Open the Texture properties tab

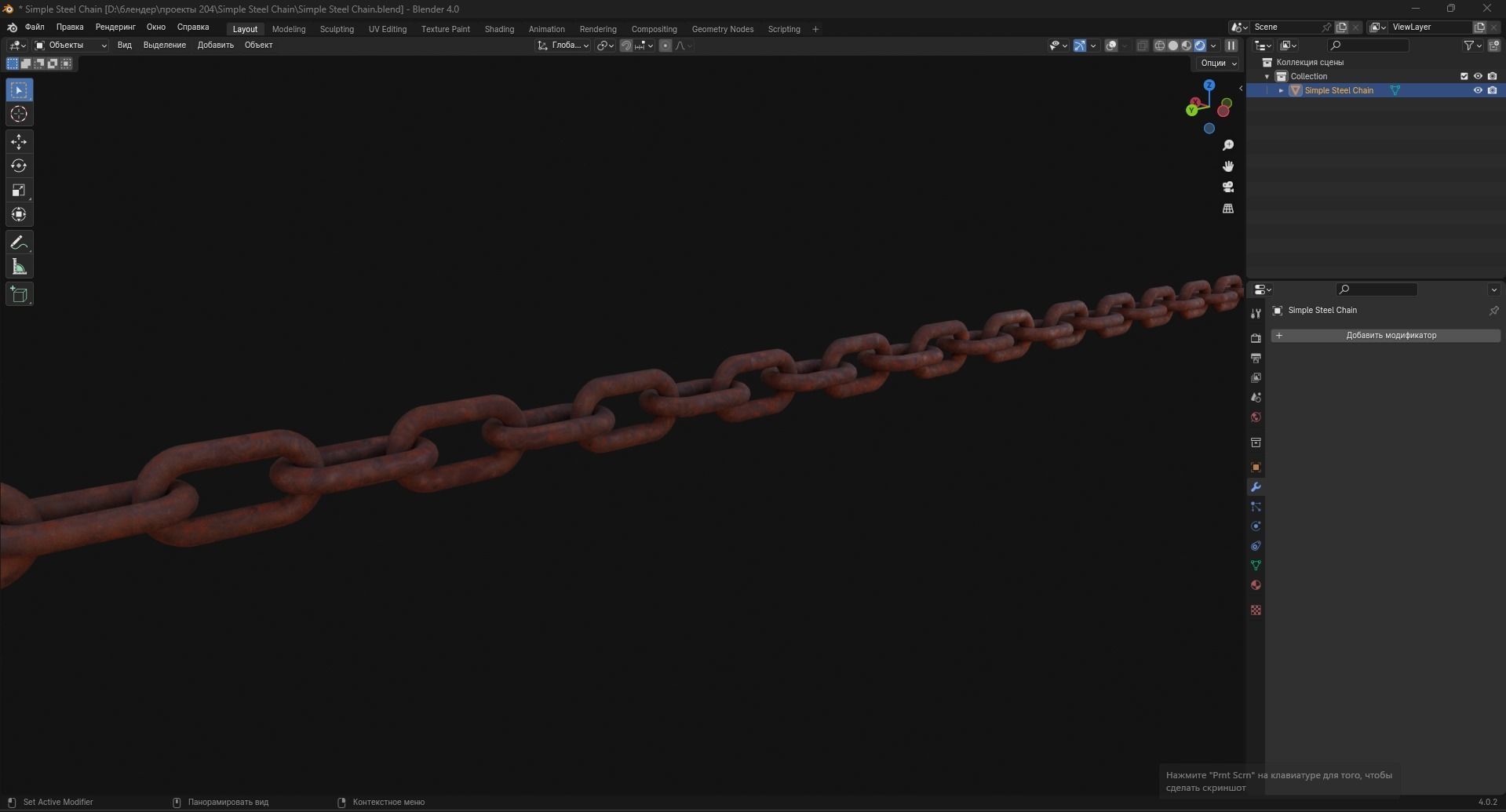point(1256,610)
